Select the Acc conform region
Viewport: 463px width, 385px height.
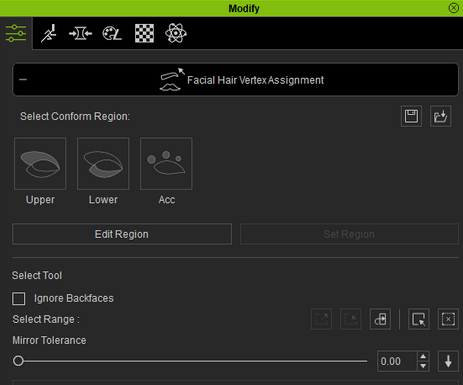(166, 164)
